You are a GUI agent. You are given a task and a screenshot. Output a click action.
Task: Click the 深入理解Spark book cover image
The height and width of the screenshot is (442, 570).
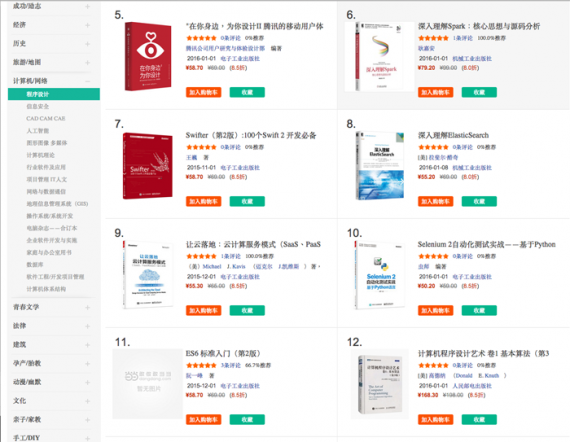tap(380, 56)
